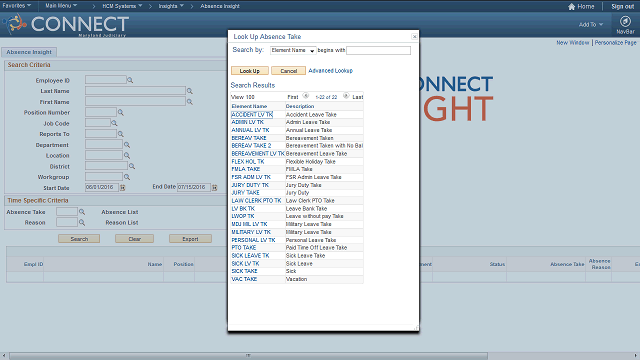Image resolution: width=640 pixels, height=360 pixels.
Task: Select FMLA TAKE element
Action: (x=246, y=169)
